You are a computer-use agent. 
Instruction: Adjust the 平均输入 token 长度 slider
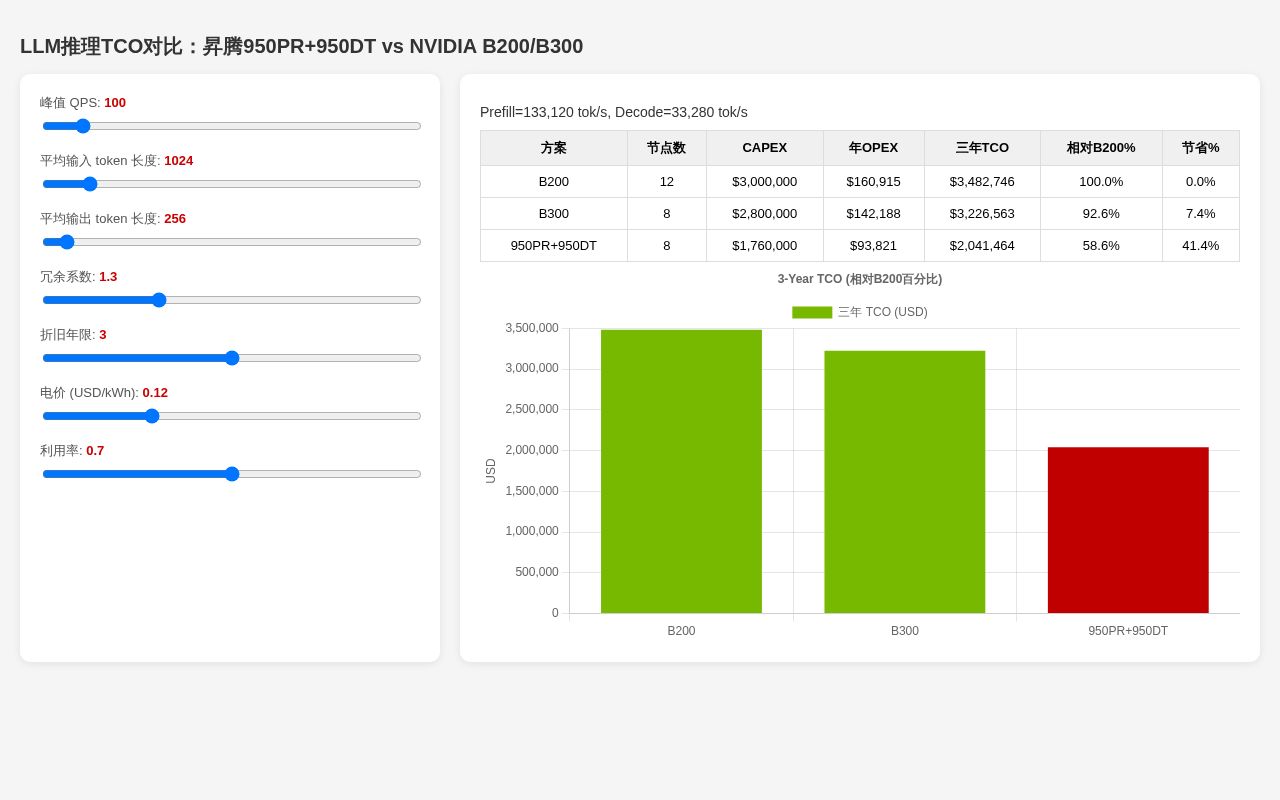[x=232, y=184]
